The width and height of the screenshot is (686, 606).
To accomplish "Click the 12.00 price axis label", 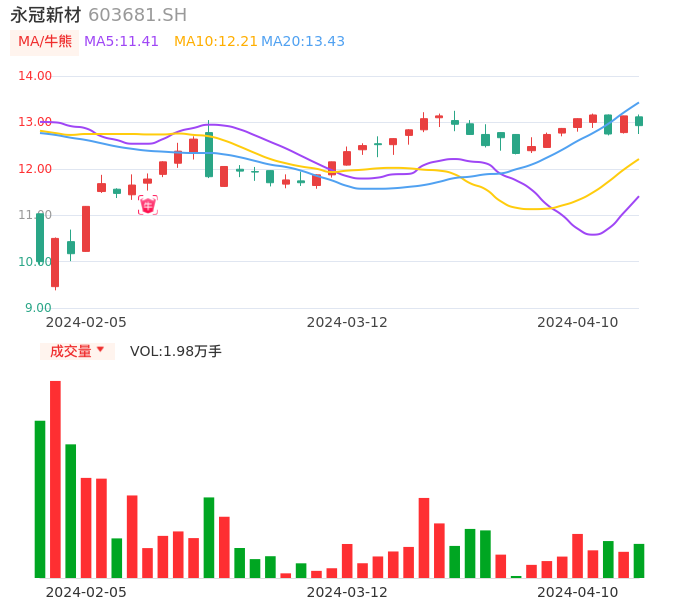I will (x=35, y=169).
